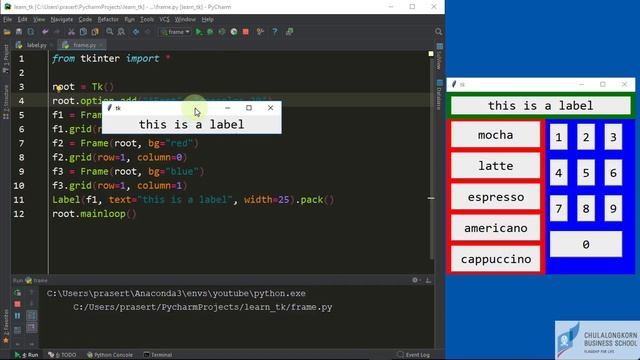
Task: Open the Navigate menu
Action: (x=62, y=19)
